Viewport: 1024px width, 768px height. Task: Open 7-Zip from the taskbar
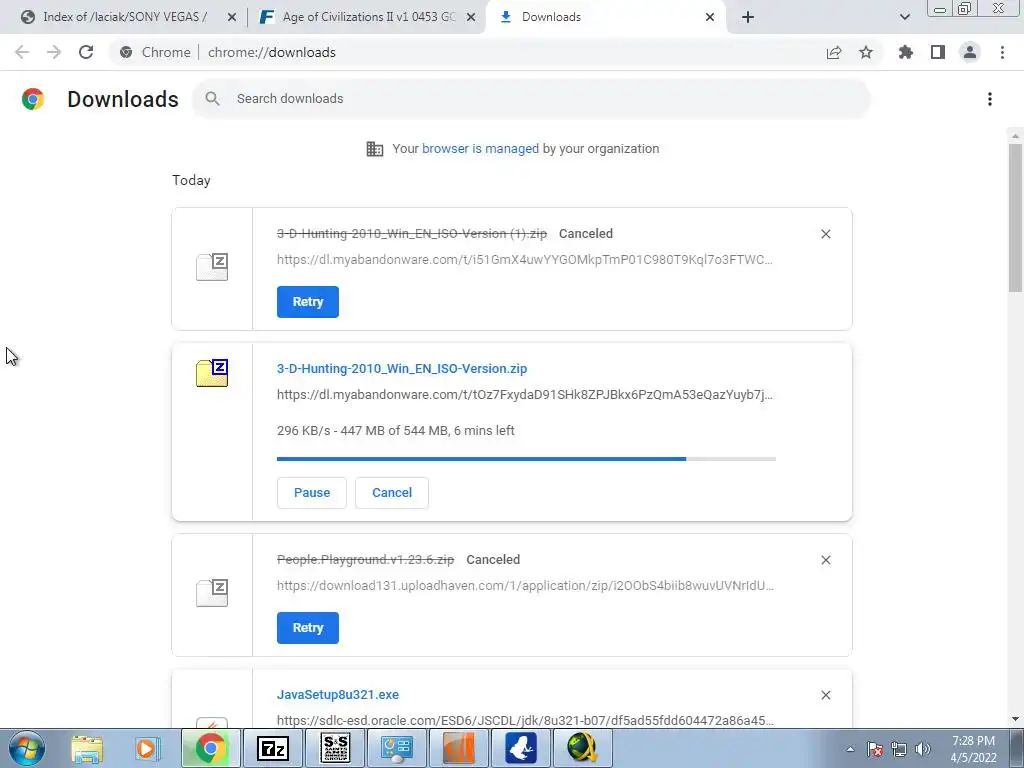pos(273,748)
